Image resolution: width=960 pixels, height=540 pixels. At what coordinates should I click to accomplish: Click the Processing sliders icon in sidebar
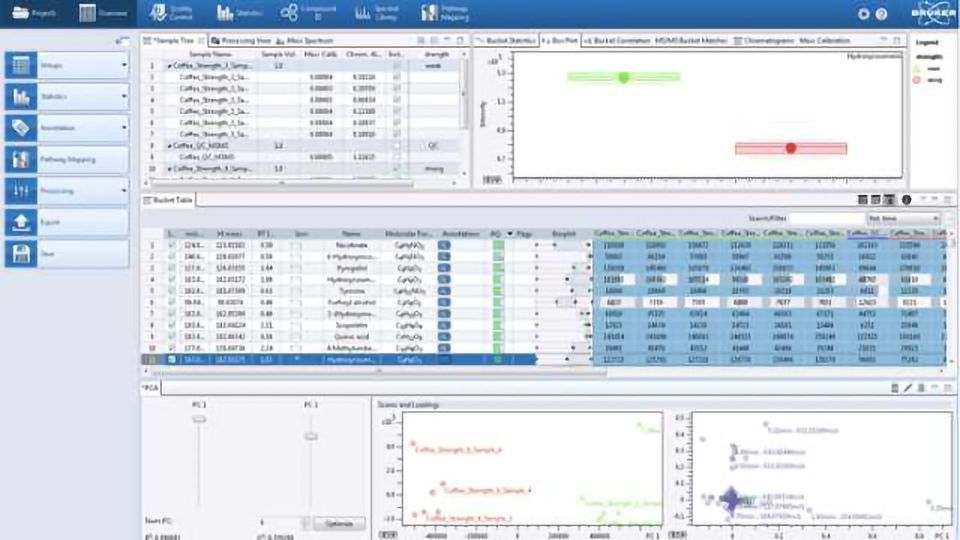tap(21, 191)
